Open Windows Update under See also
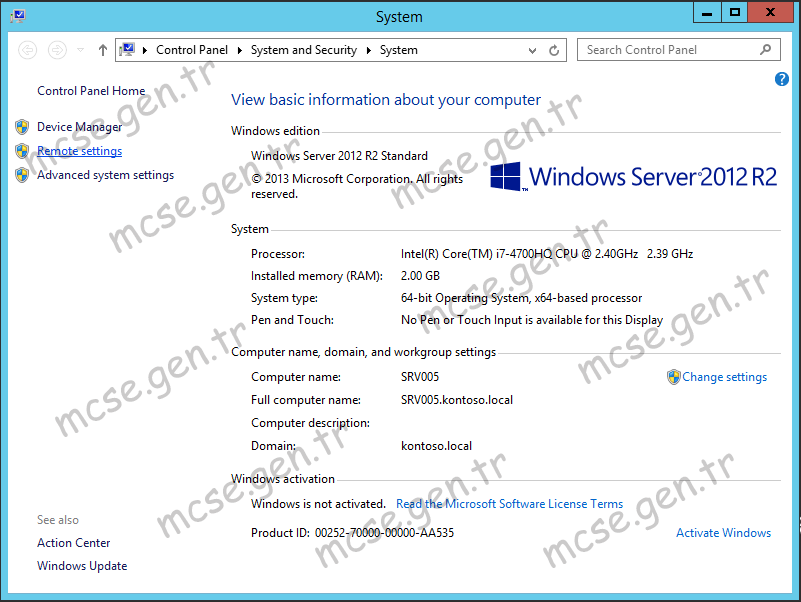Viewport: 801px width, 602px height. click(82, 566)
